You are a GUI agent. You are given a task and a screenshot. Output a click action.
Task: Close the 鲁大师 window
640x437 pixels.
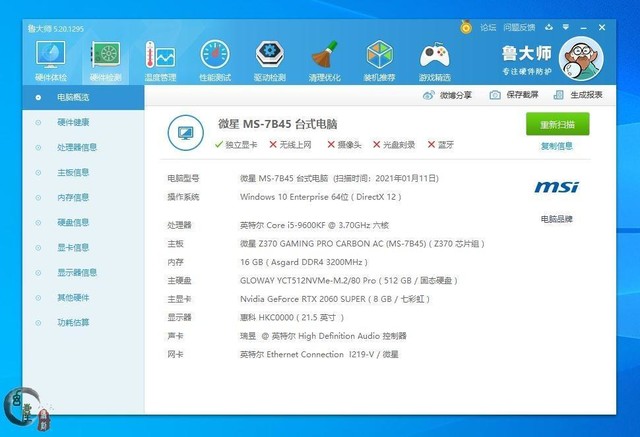point(602,27)
